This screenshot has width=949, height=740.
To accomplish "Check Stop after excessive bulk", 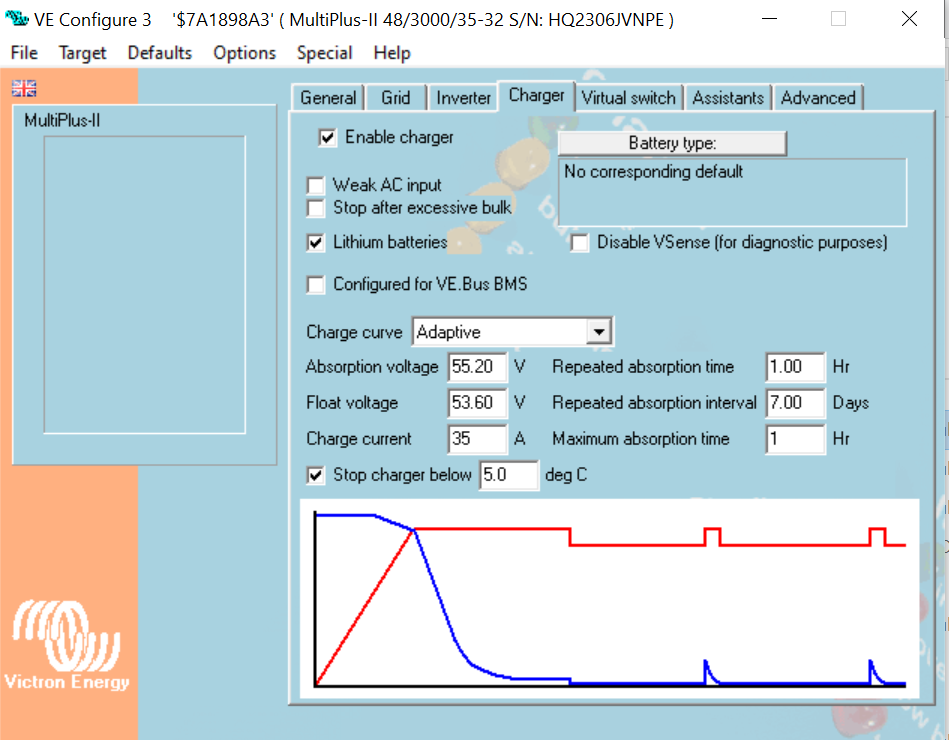I will coord(315,208).
